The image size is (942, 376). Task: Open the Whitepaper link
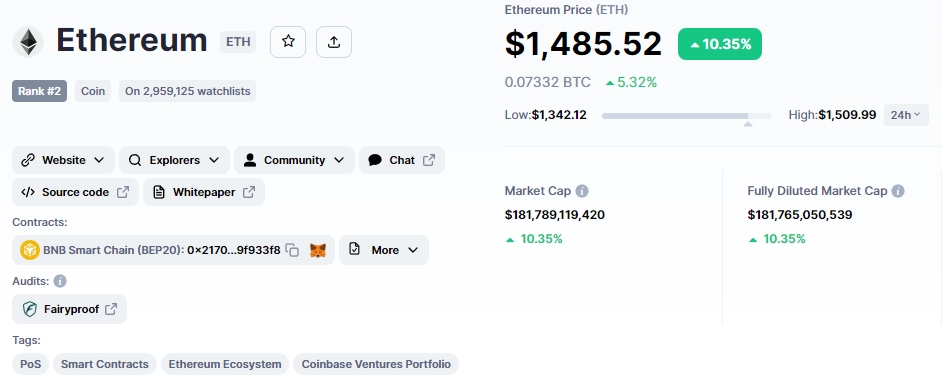pos(204,192)
